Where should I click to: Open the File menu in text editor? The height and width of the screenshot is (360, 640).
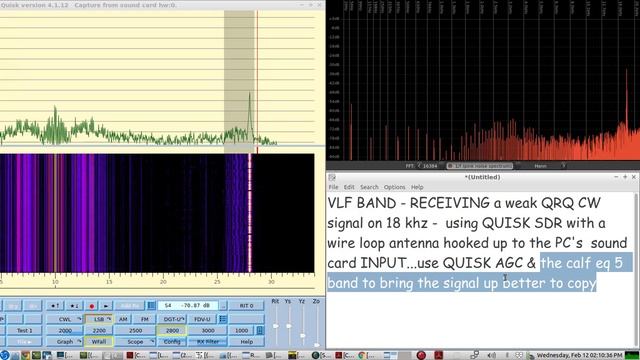coord(333,187)
